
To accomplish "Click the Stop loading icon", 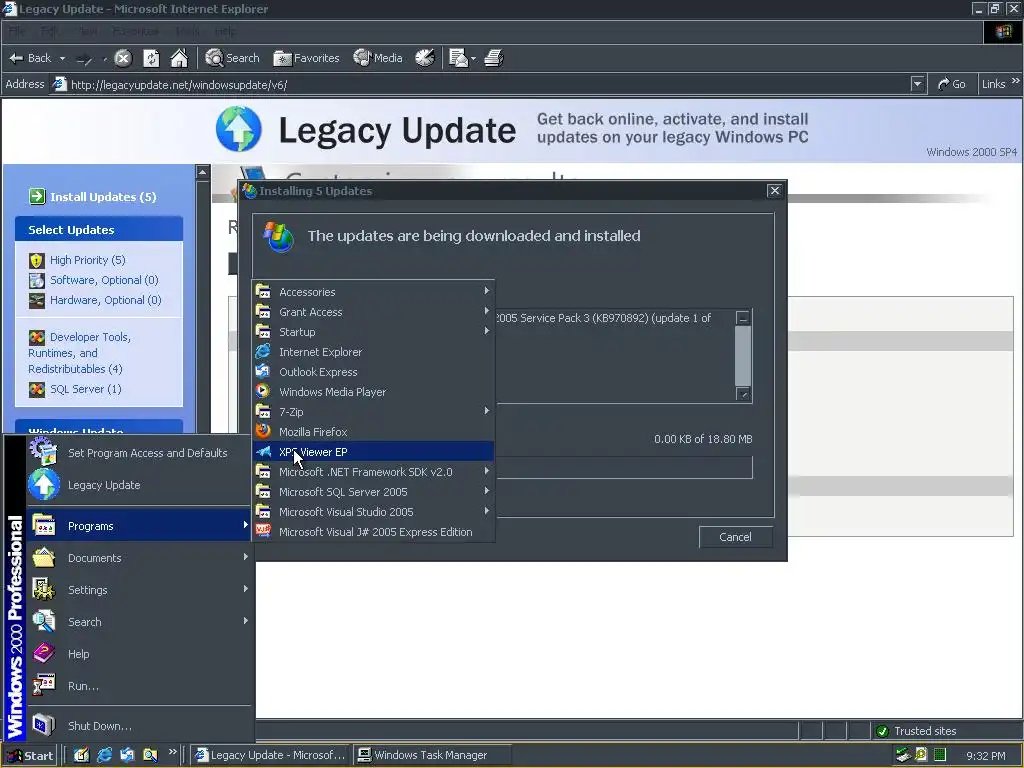I will (x=123, y=58).
